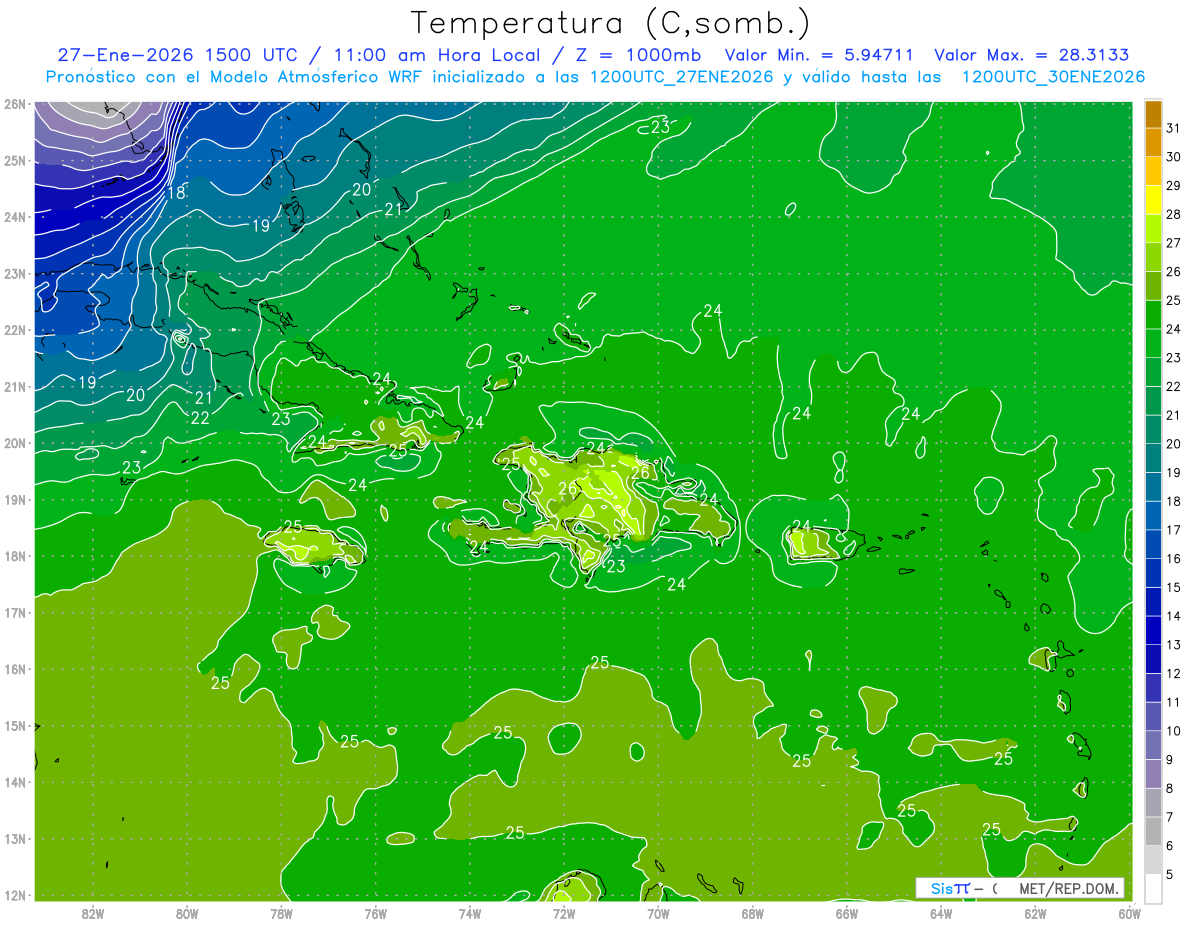Pick the brown top segment above 31

[x=1153, y=114]
